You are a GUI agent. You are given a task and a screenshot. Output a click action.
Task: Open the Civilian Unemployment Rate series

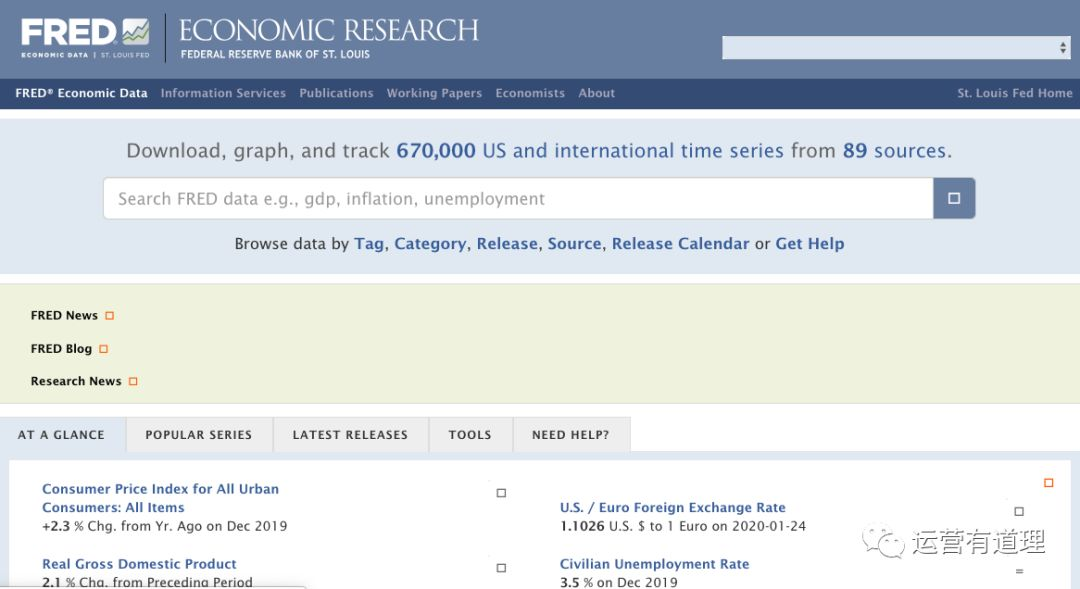coord(654,564)
